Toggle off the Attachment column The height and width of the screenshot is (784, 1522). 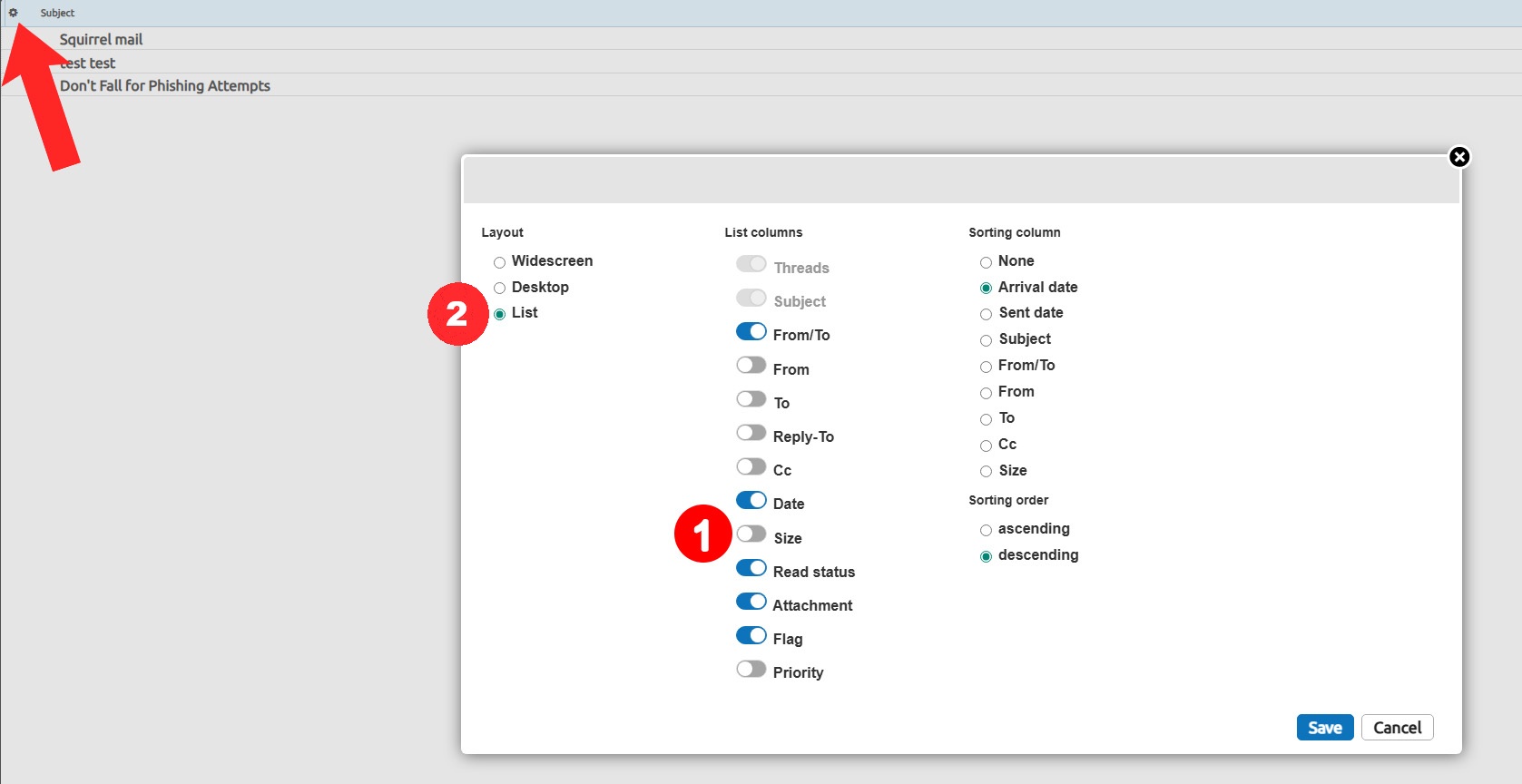(751, 603)
